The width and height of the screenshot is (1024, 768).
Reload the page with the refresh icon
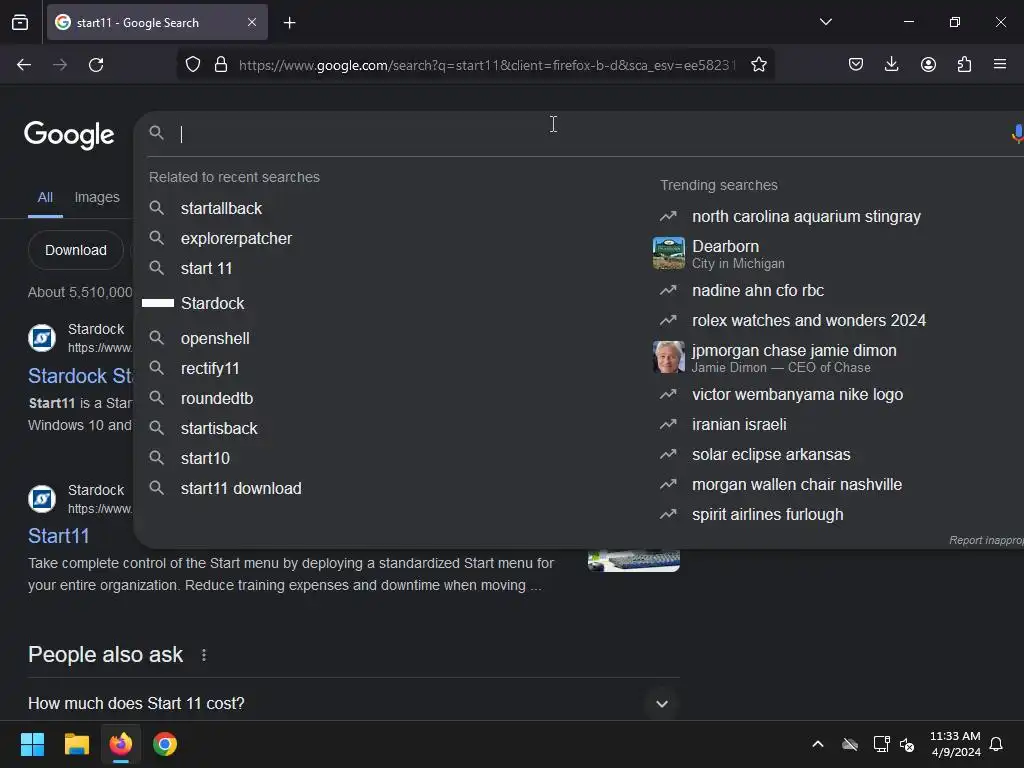[x=96, y=65]
